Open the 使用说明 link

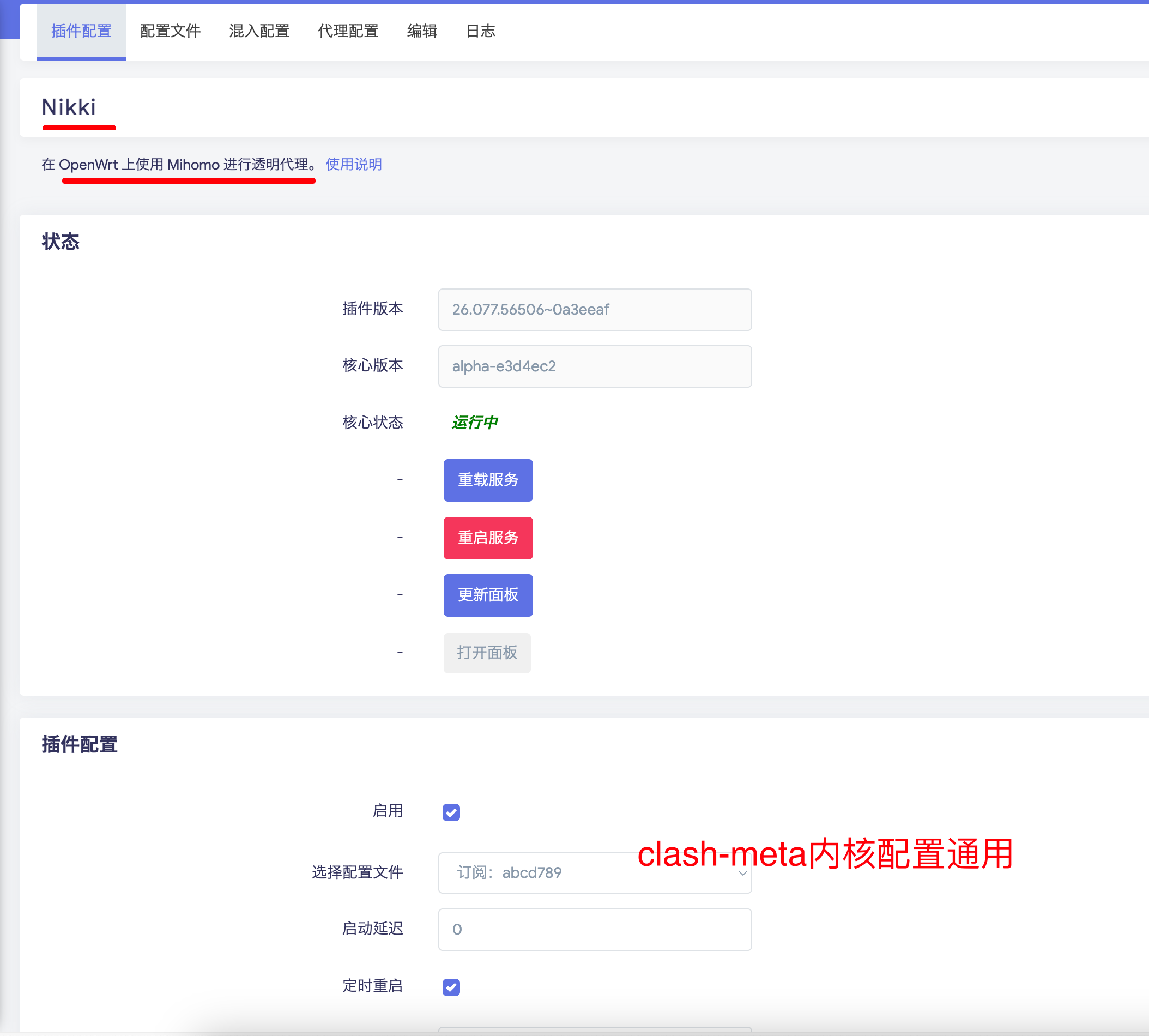click(x=353, y=165)
